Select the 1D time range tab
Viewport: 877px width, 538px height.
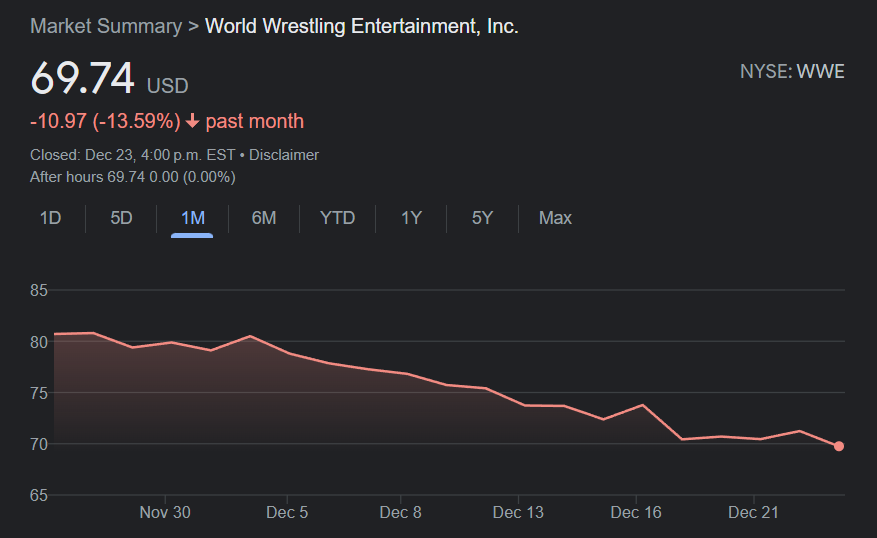tap(50, 218)
